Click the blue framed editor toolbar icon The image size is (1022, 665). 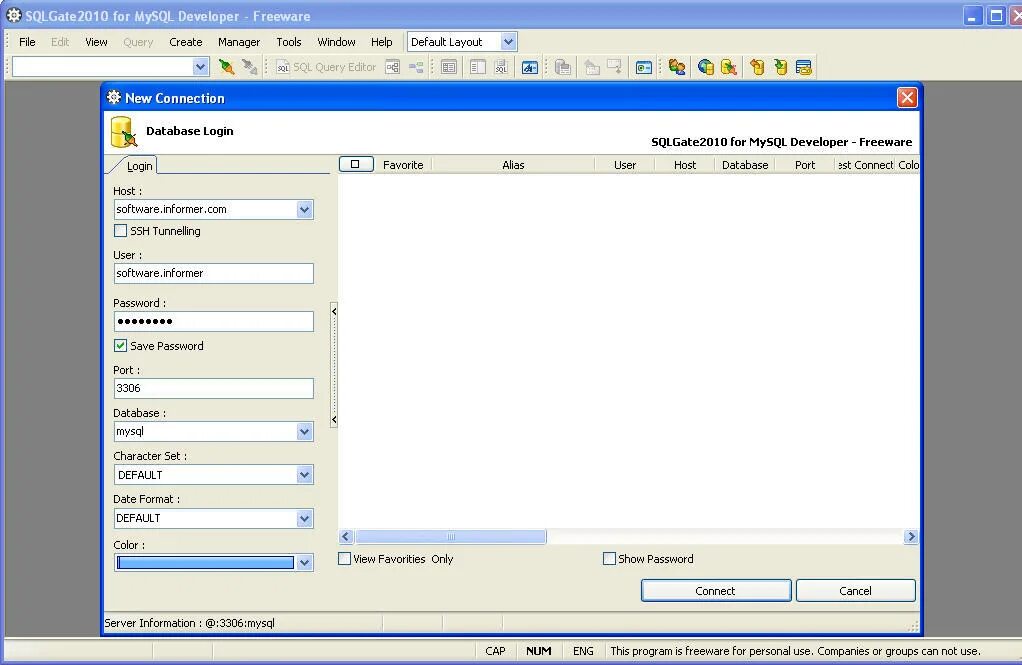[x=529, y=66]
